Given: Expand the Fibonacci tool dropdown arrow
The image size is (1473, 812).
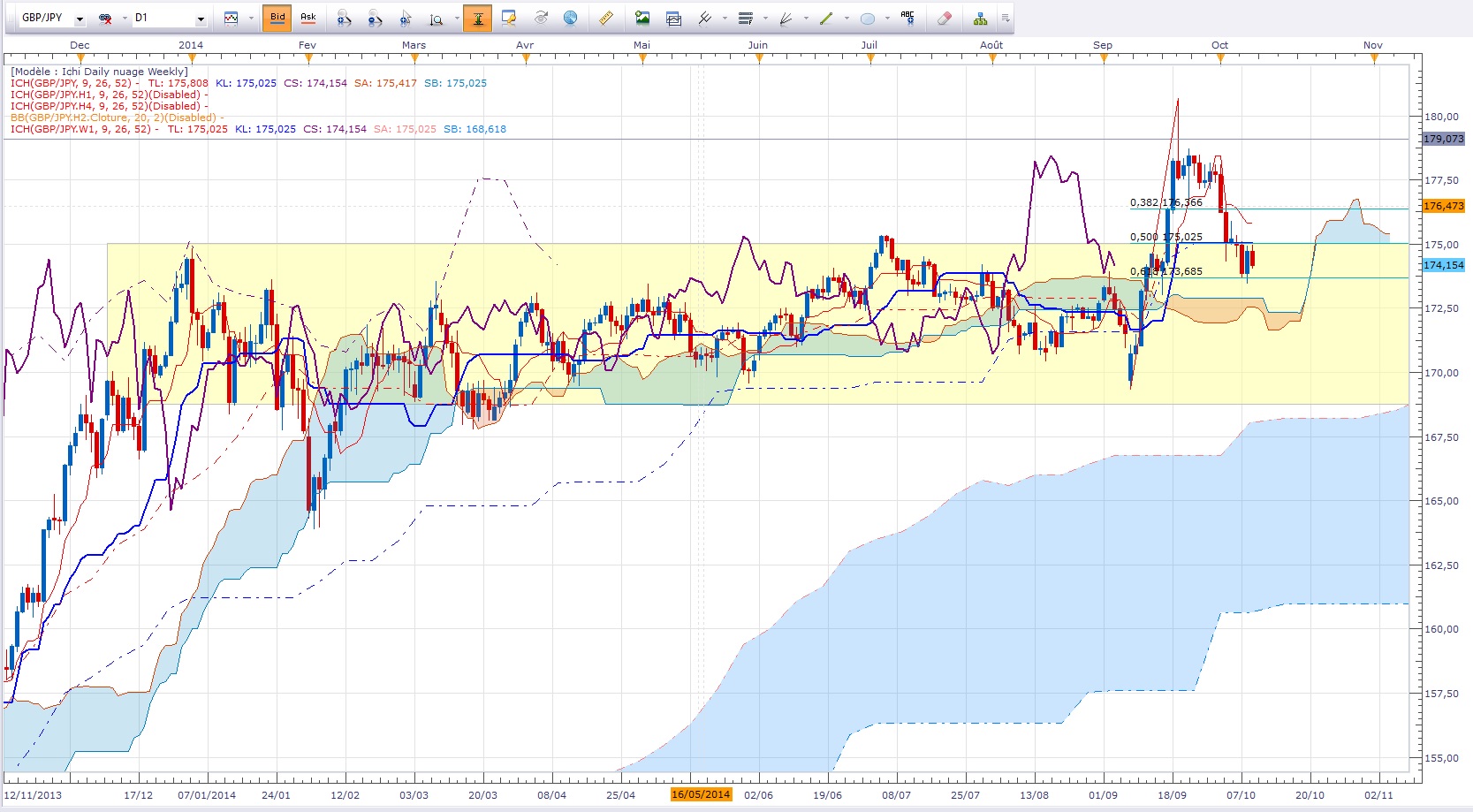Looking at the screenshot, I should [x=765, y=19].
